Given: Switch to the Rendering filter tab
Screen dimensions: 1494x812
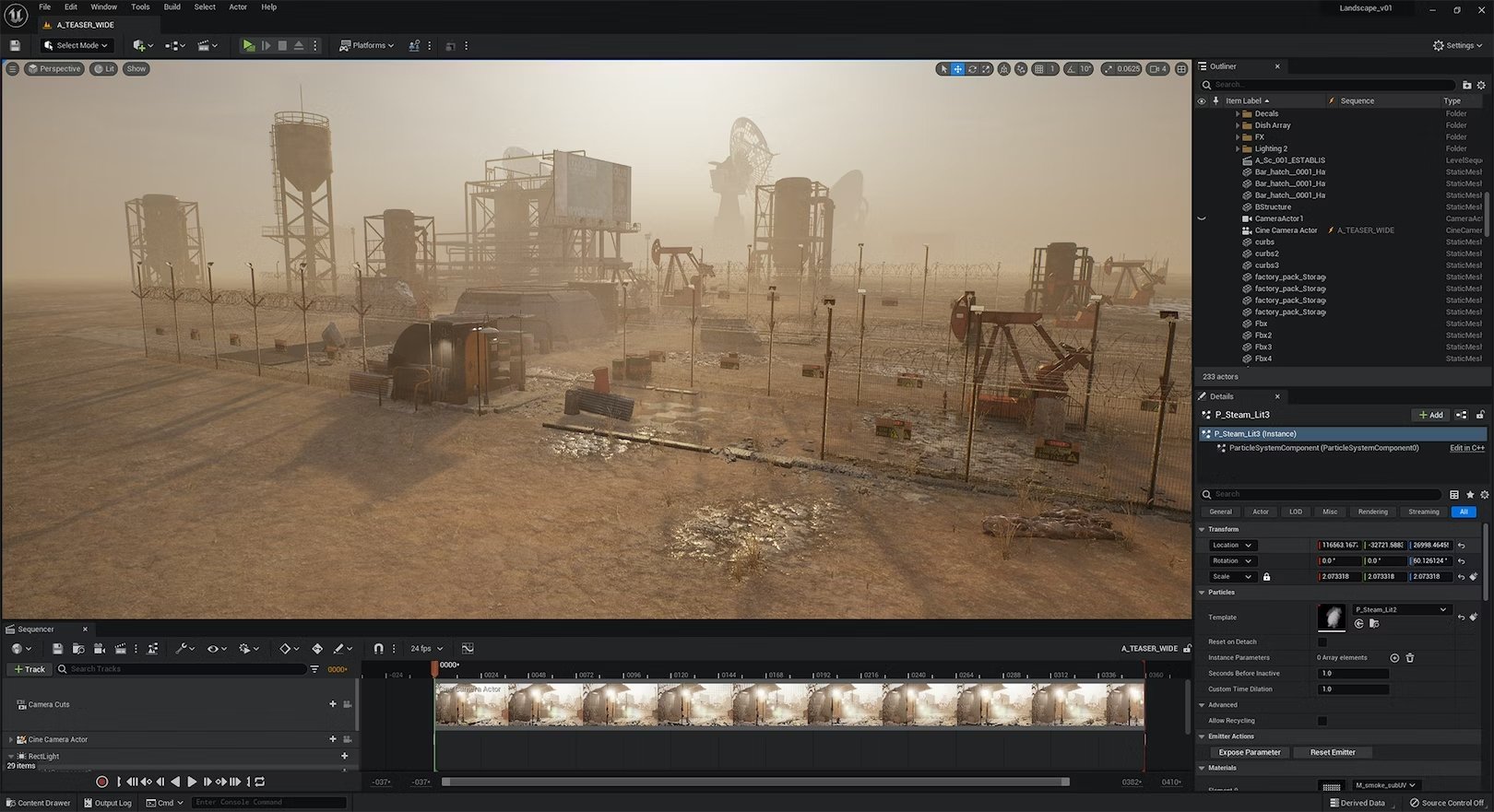Looking at the screenshot, I should click(x=1372, y=512).
